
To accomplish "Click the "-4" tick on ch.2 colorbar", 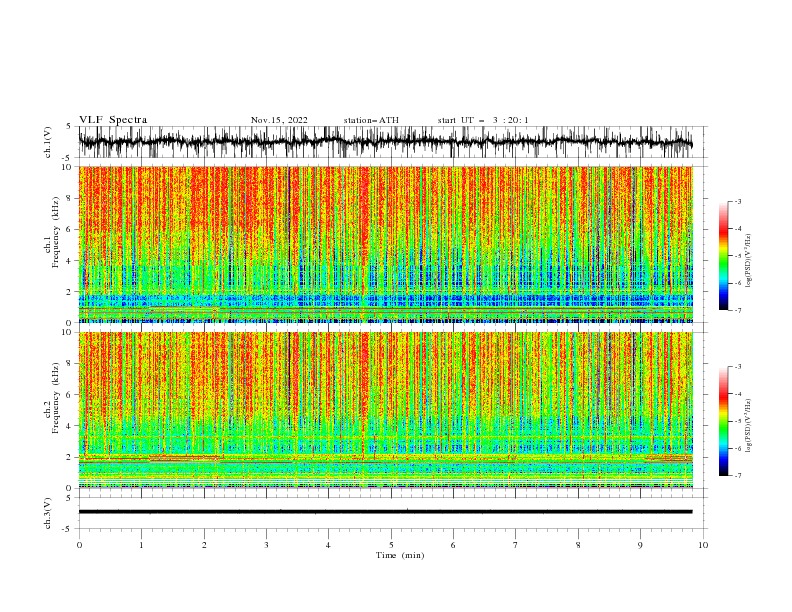I will pos(738,394).
